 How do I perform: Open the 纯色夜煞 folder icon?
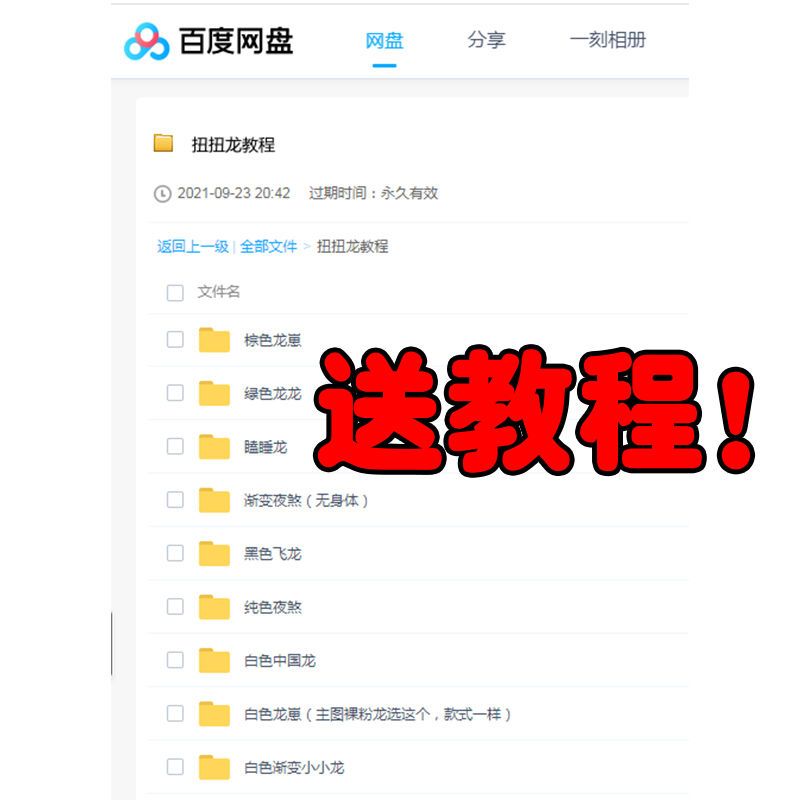214,607
